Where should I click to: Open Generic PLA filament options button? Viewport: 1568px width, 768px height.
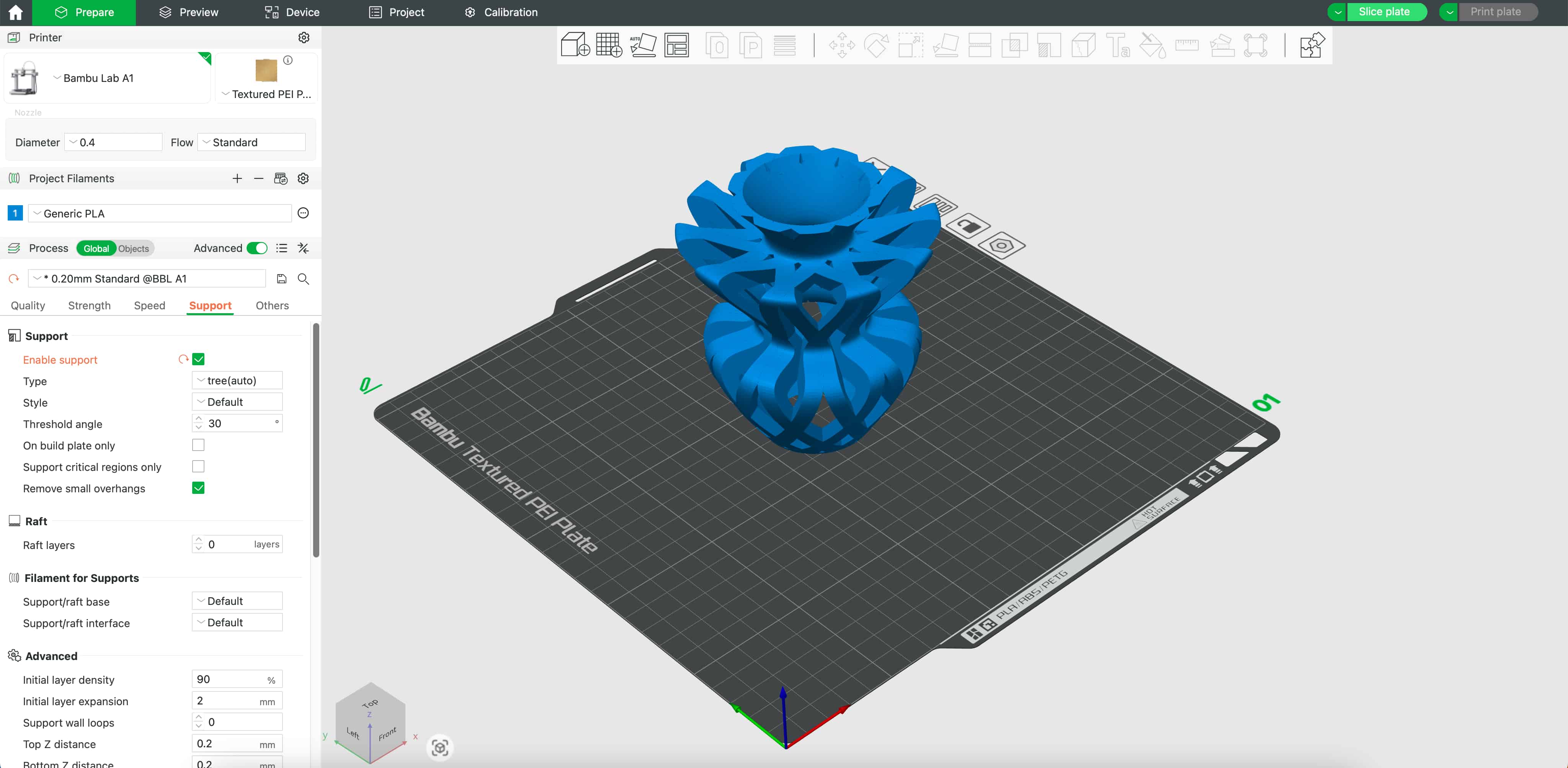tap(303, 213)
